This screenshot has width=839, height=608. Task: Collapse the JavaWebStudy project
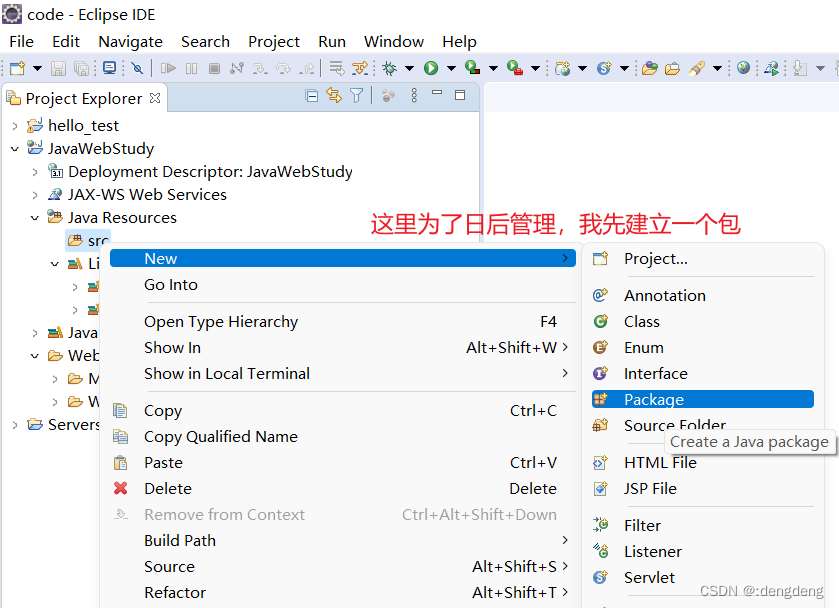click(x=15, y=149)
